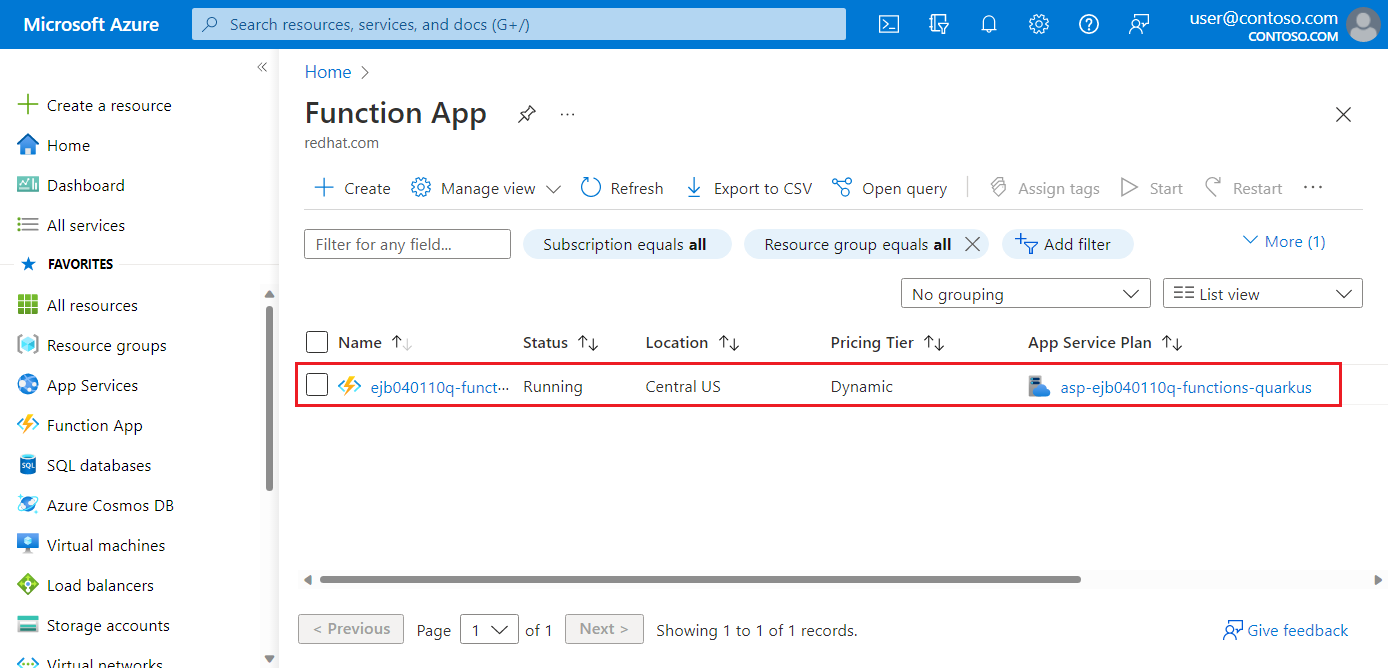Open the Feedback icon in top bar
This screenshot has width=1388, height=668.
coord(1138,24)
